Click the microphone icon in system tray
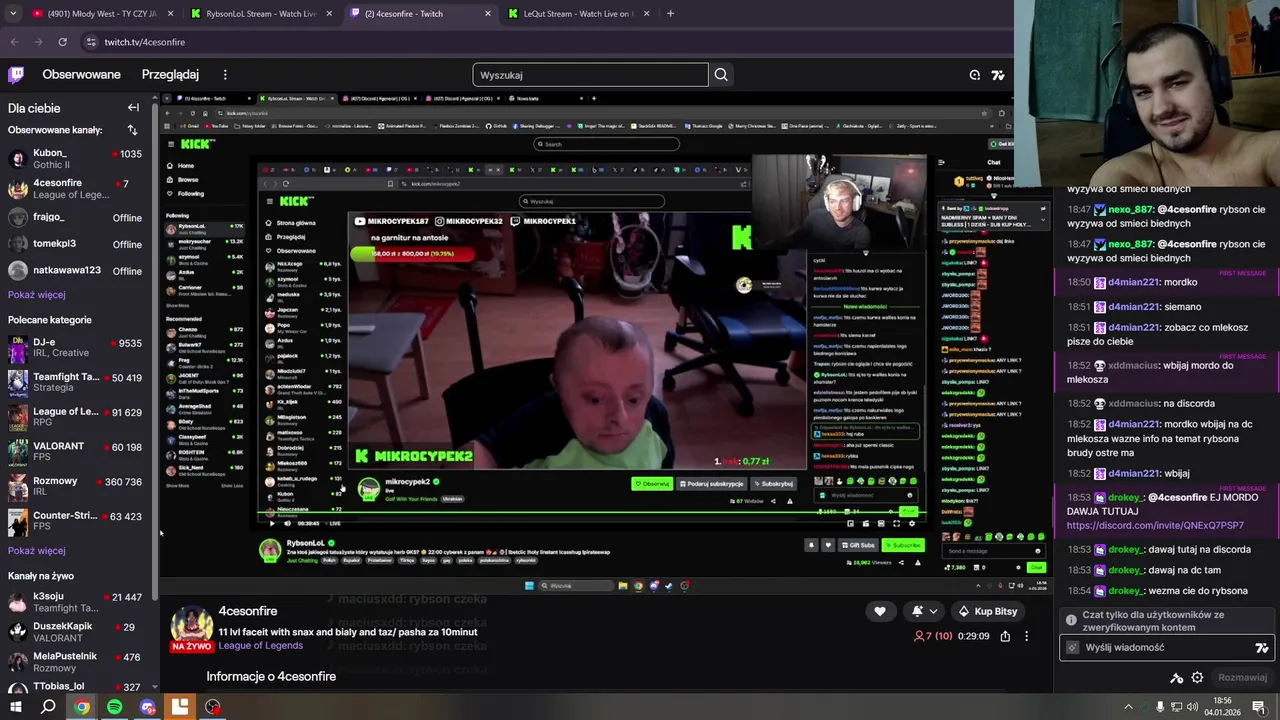1280x720 pixels. pyautogui.click(x=1160, y=707)
